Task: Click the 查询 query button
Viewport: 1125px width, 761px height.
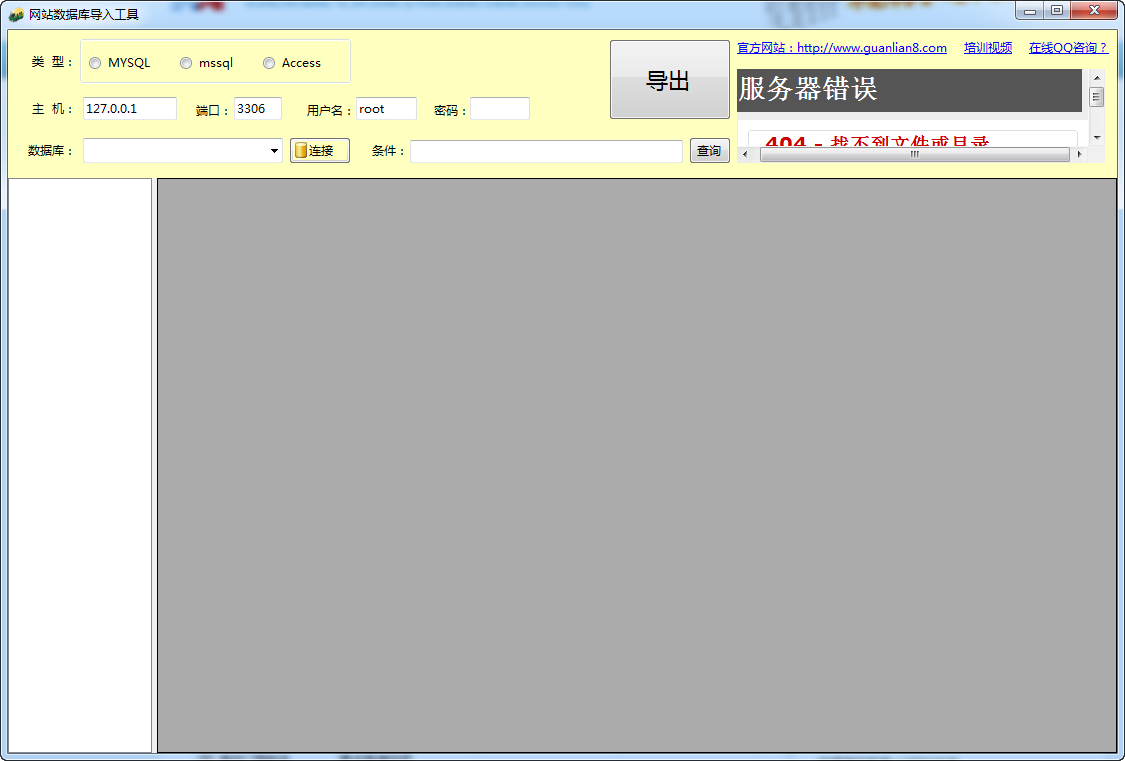Action: pyautogui.click(x=710, y=151)
